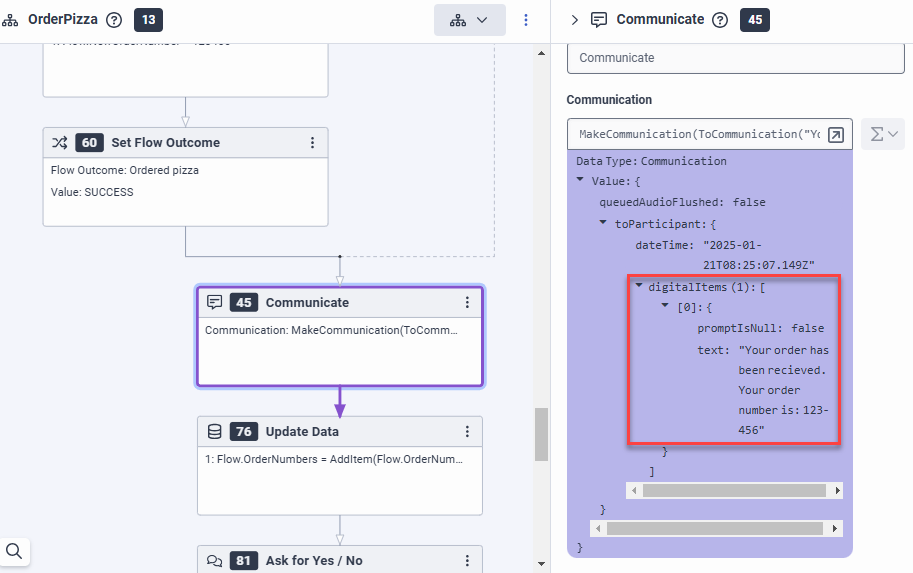913x573 pixels.
Task: Open the Communicate action three-dot menu
Action: tap(467, 303)
